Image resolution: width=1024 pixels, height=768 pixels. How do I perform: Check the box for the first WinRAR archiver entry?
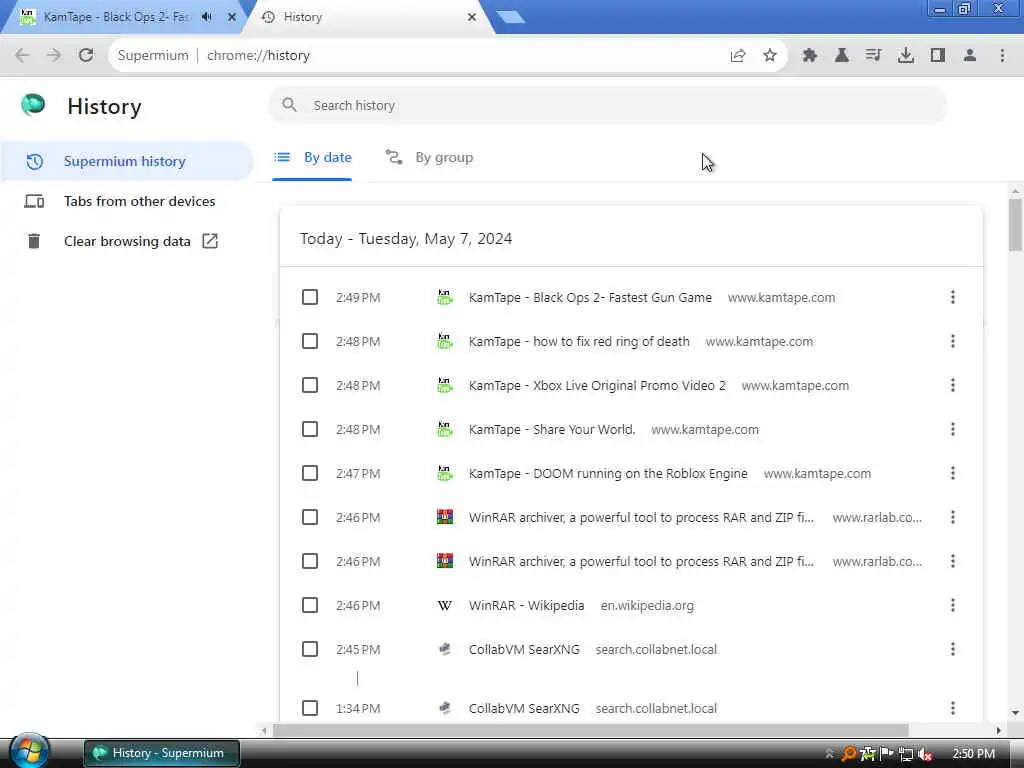pyautogui.click(x=310, y=517)
